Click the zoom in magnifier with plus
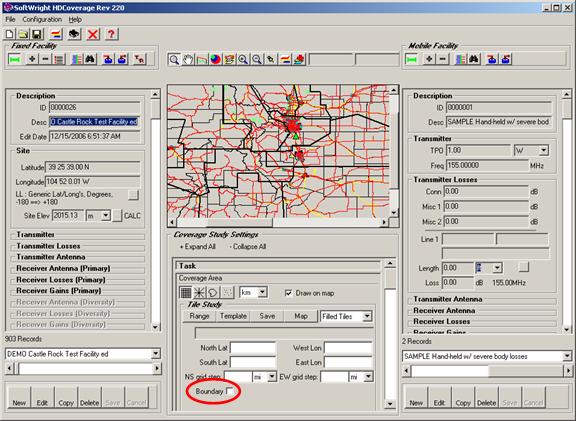The image size is (576, 421). click(243, 59)
